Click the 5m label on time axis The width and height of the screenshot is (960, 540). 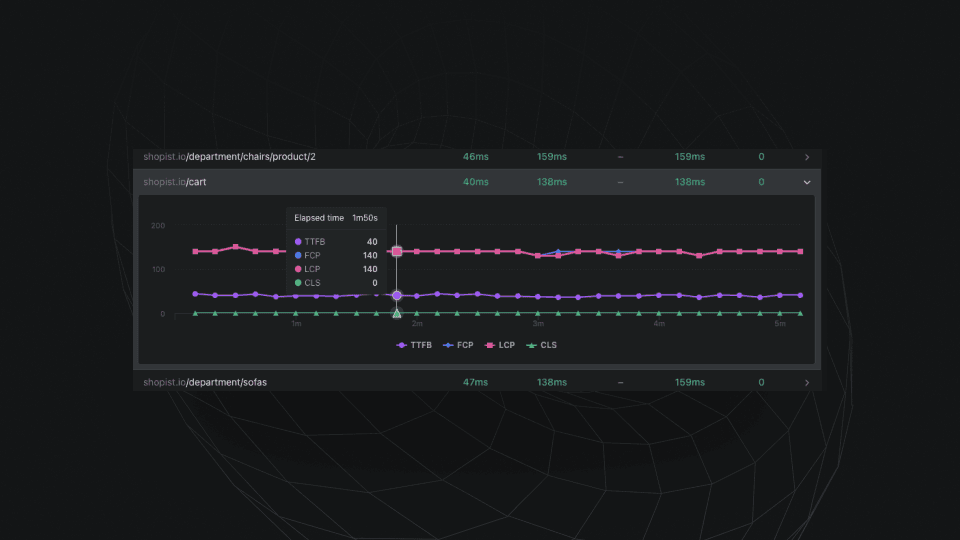(x=780, y=324)
